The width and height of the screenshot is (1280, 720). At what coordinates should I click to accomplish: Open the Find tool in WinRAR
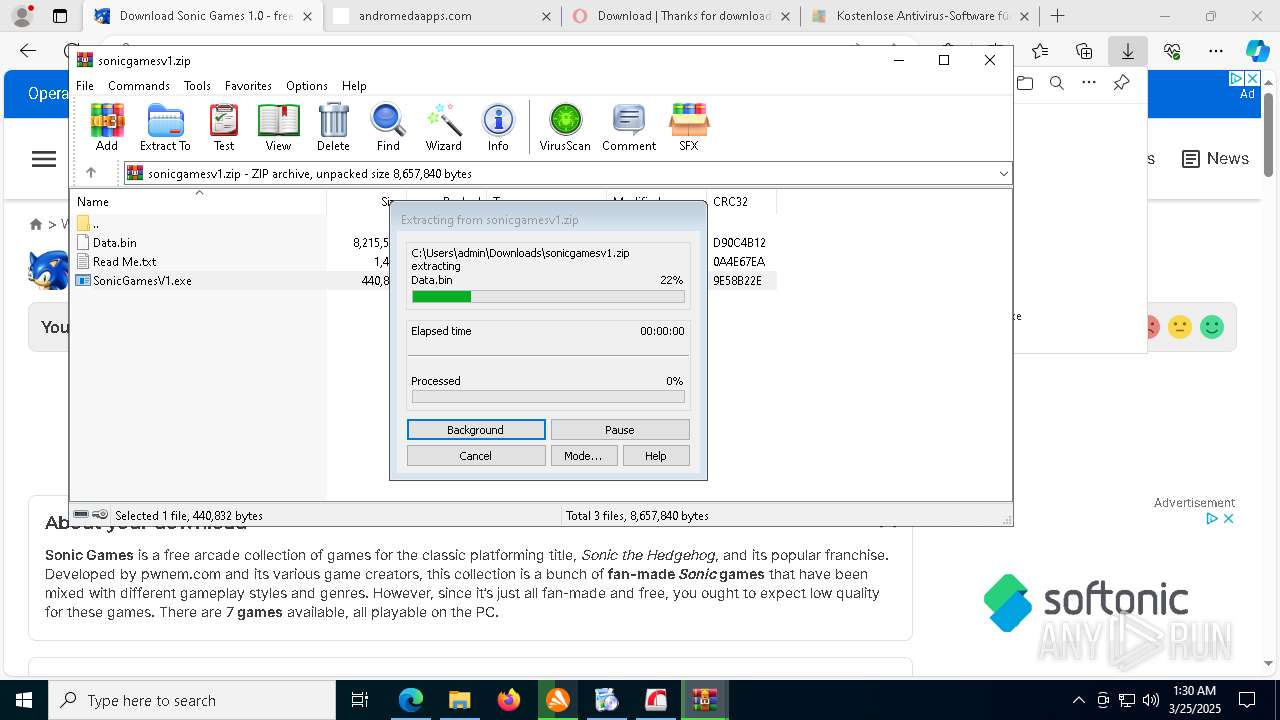tap(388, 127)
